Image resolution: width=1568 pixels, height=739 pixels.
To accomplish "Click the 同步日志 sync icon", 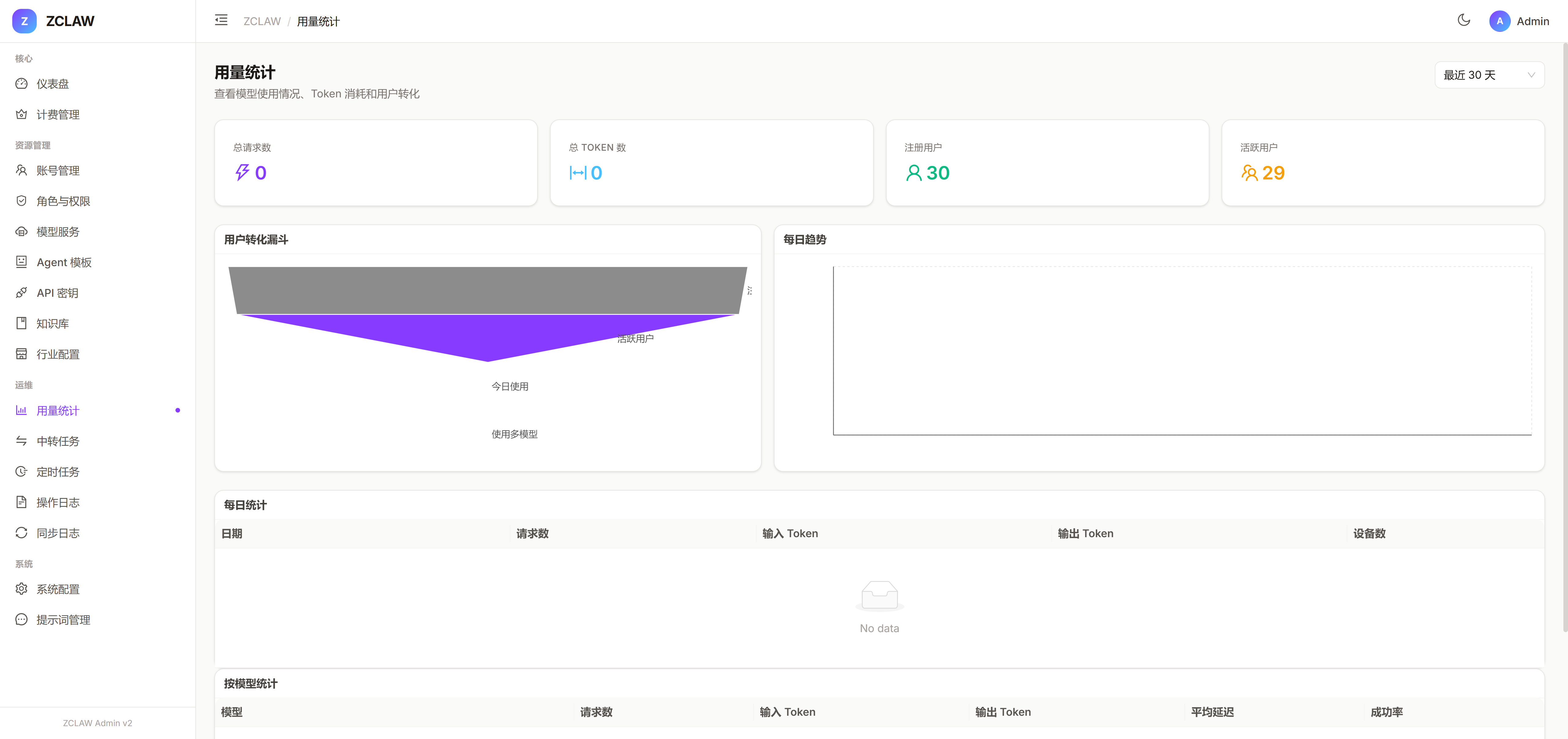I will (x=21, y=533).
